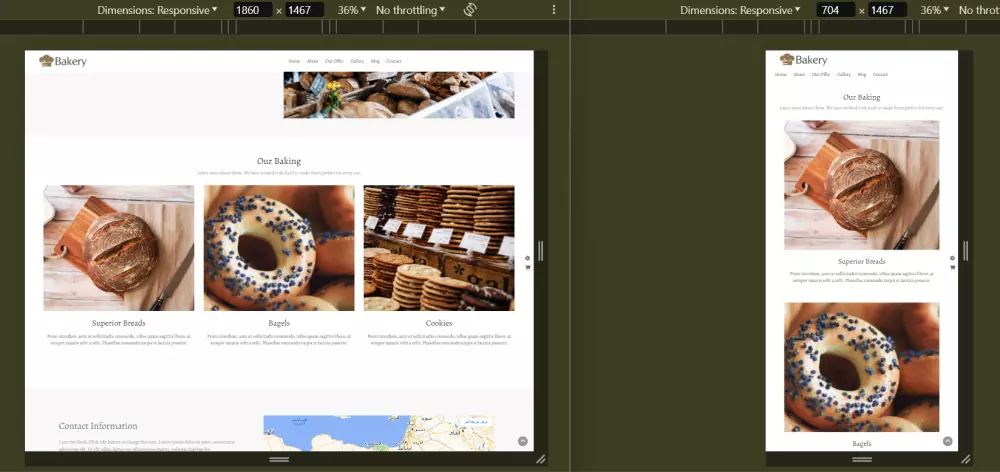The height and width of the screenshot is (472, 1000).
Task: Click the Bakery chef-hat logo in the wide preview
Action: 62,61
